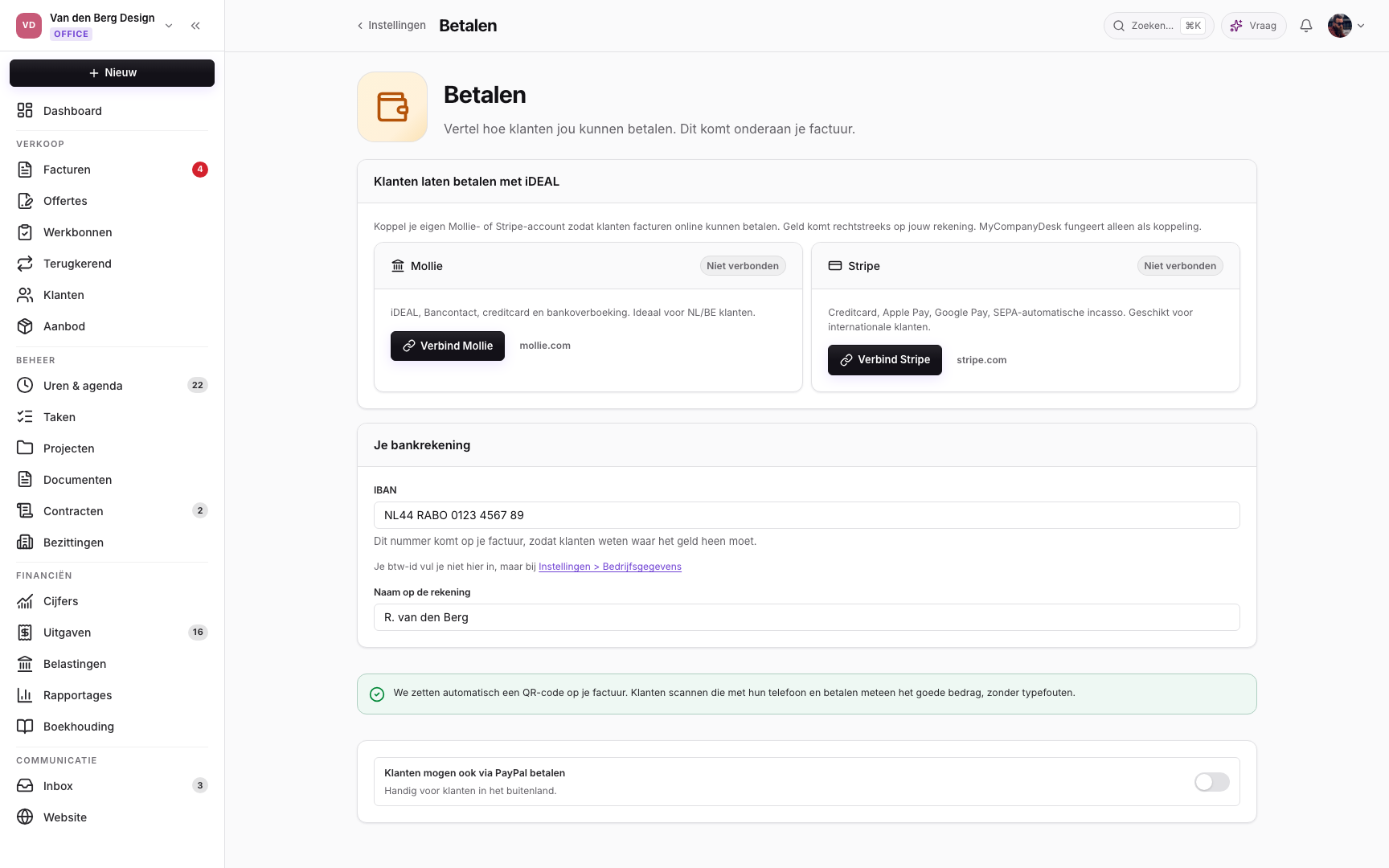The width and height of the screenshot is (1389, 868).
Task: Open the mollie.com link
Action: (x=545, y=346)
